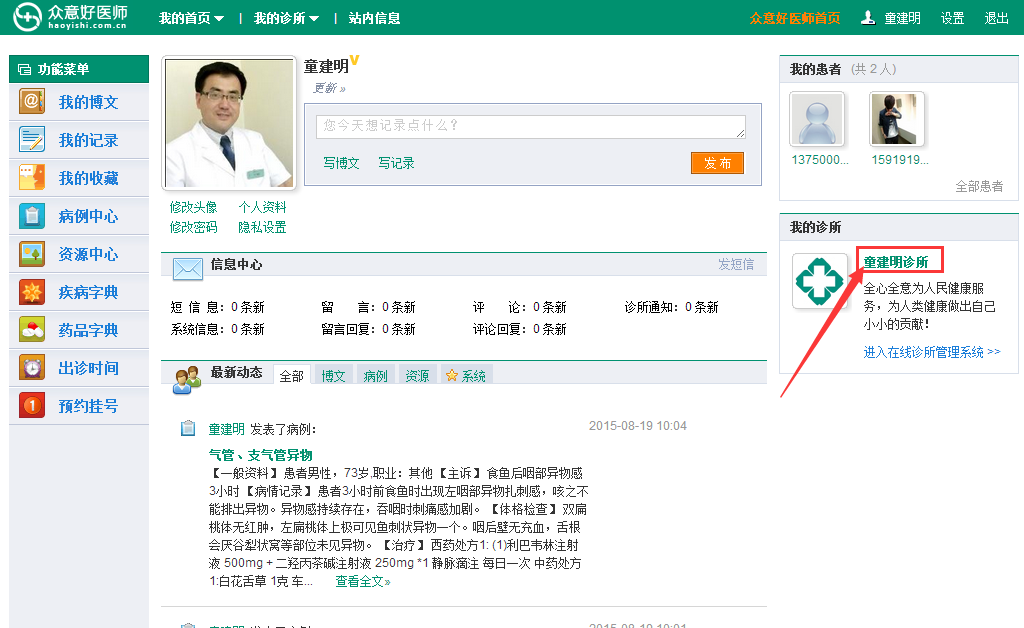Click the 我的记录 notepad icon

point(32,140)
